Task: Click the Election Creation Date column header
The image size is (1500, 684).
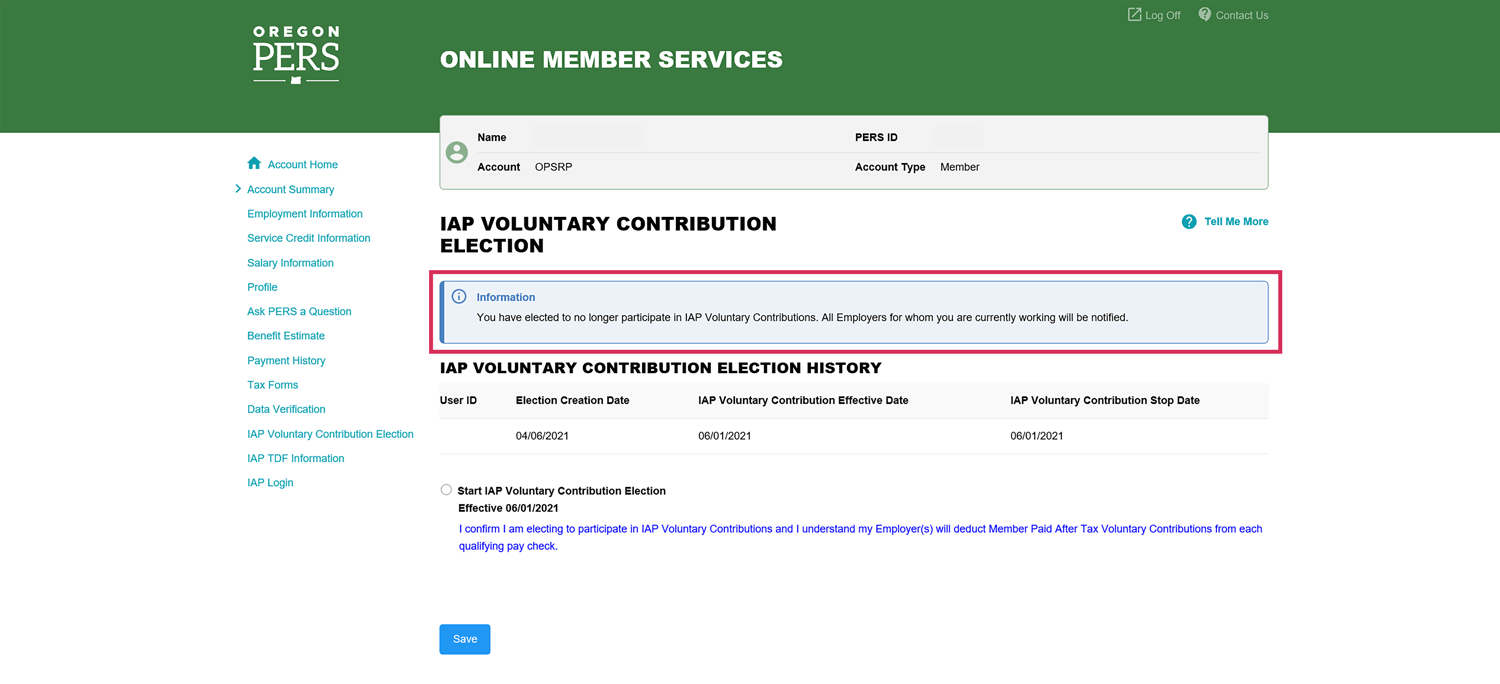Action: tap(572, 400)
